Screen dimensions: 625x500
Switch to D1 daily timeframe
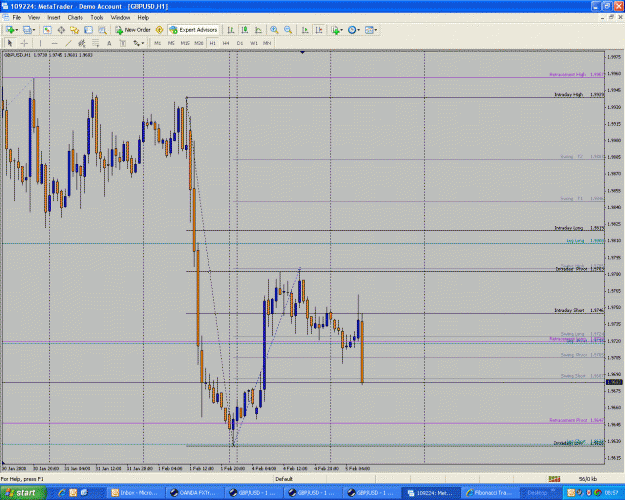pyautogui.click(x=240, y=43)
